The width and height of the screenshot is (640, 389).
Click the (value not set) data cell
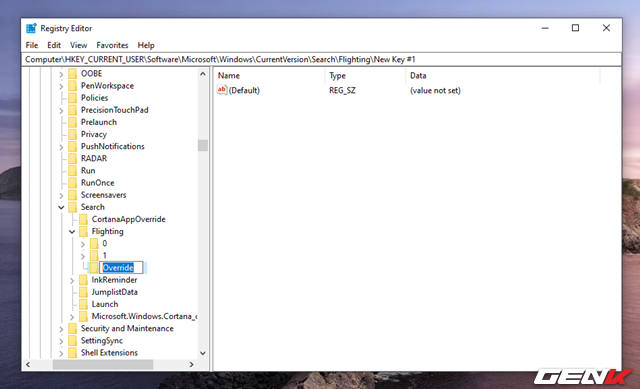[435, 91]
